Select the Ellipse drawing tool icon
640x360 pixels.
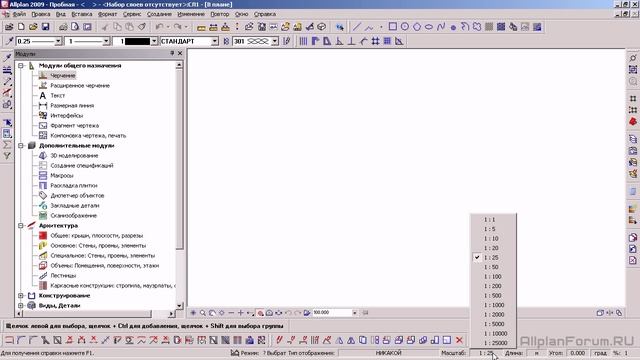pos(429,27)
